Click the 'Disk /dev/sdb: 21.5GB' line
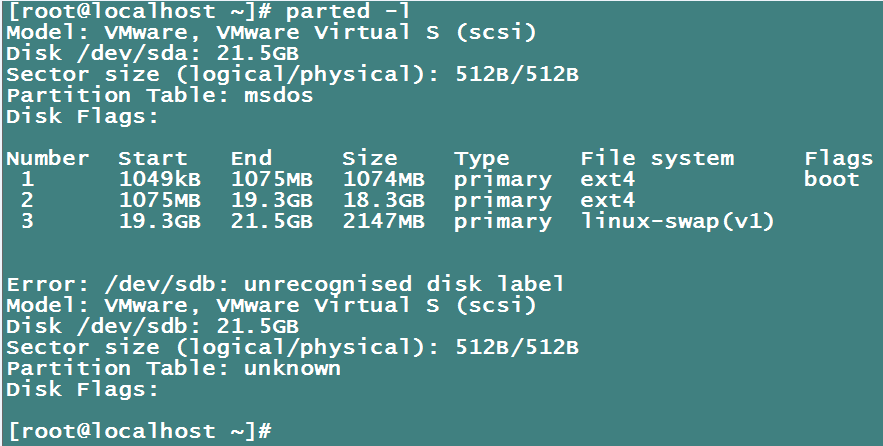883x446 pixels. point(152,326)
